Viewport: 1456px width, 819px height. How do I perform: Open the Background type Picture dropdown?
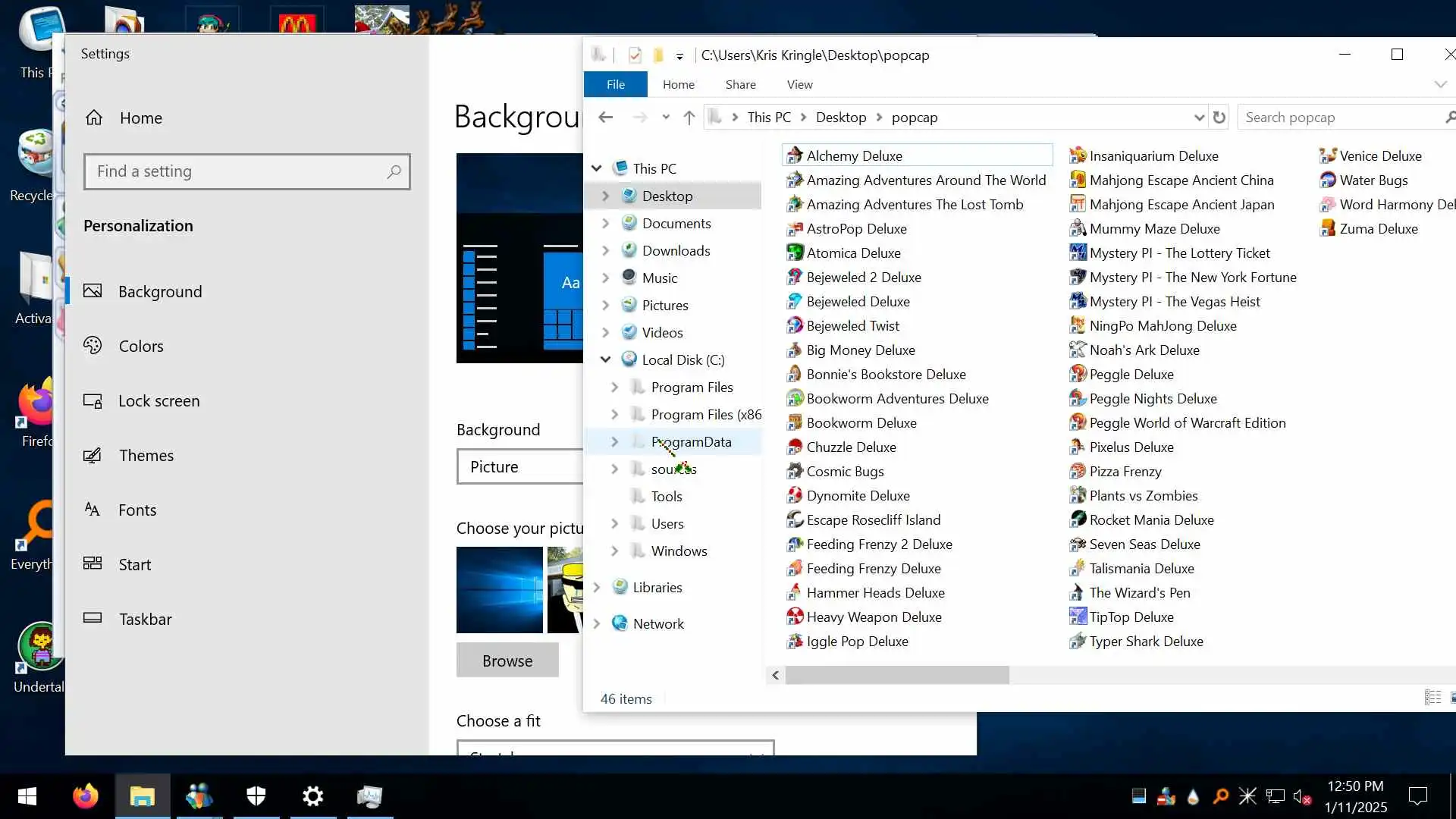(520, 467)
